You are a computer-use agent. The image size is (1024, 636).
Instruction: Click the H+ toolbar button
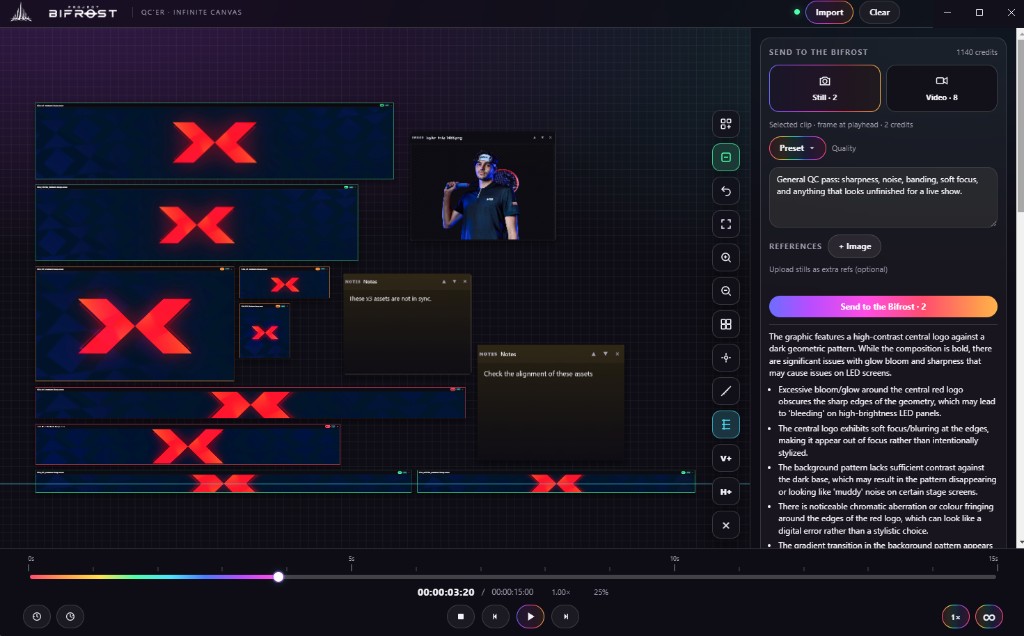[726, 492]
